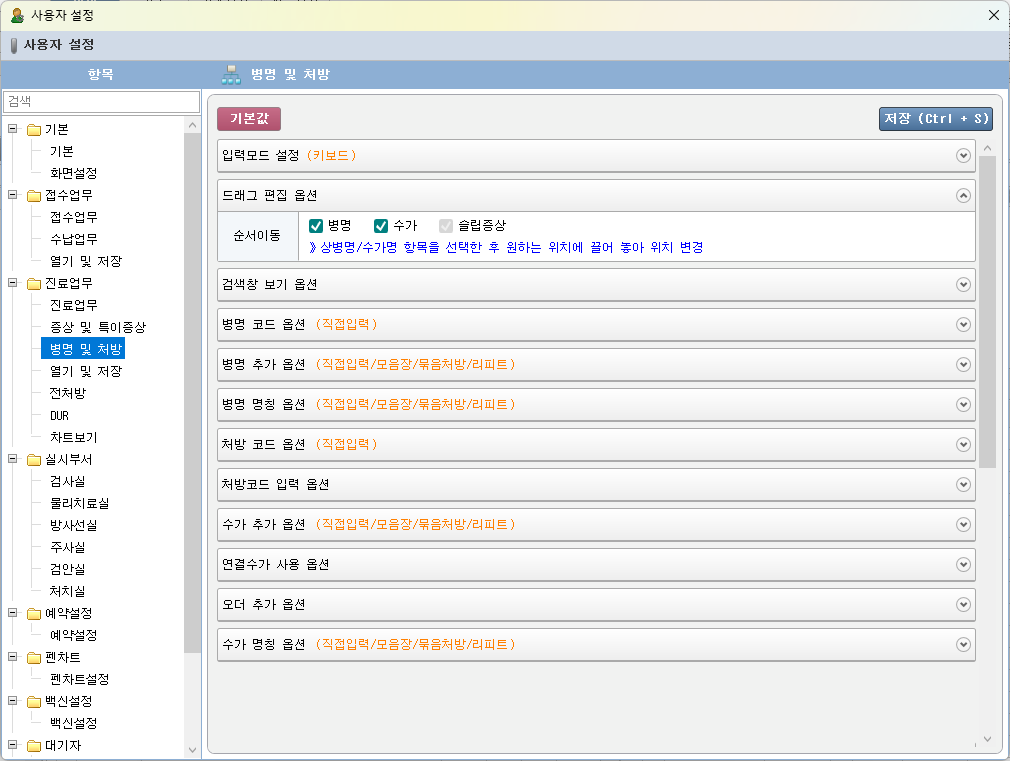Click the 백신설정 folder icon
The height and width of the screenshot is (761, 1010).
coord(34,701)
